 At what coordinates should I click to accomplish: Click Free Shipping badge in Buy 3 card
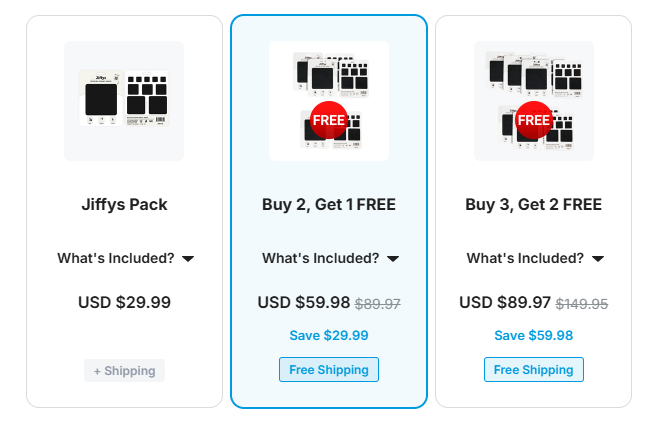click(x=534, y=369)
